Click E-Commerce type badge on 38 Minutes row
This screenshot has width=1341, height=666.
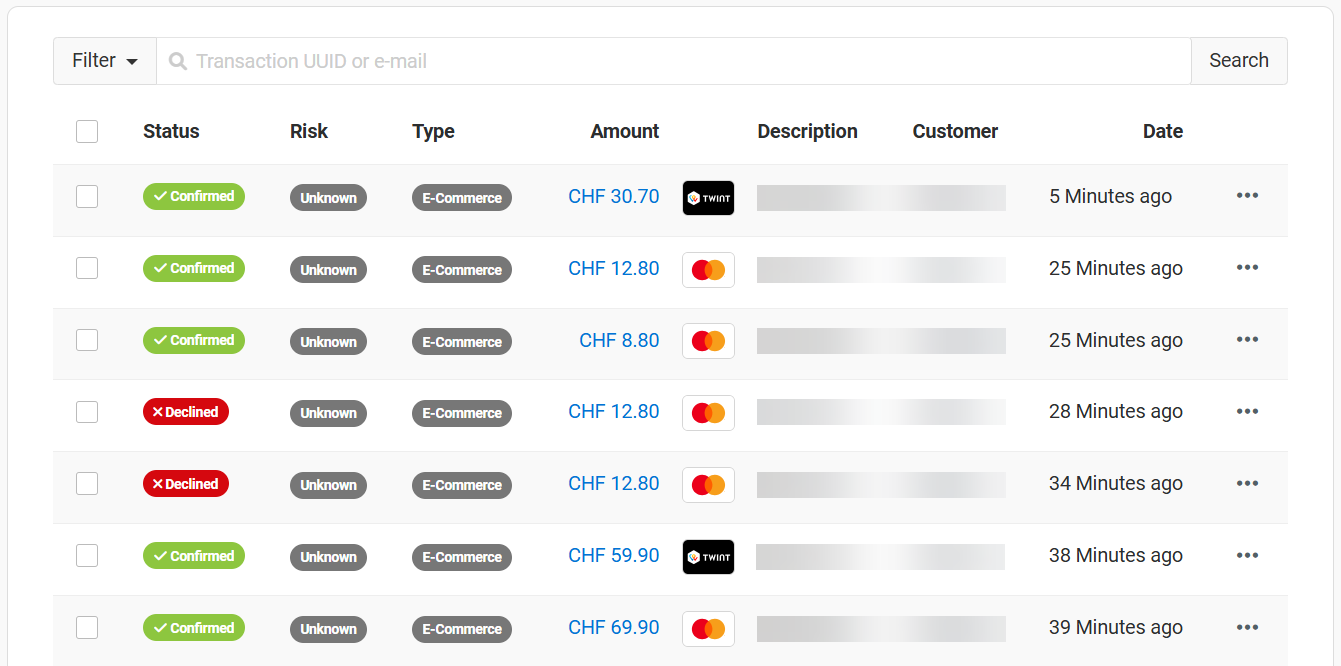(x=461, y=557)
